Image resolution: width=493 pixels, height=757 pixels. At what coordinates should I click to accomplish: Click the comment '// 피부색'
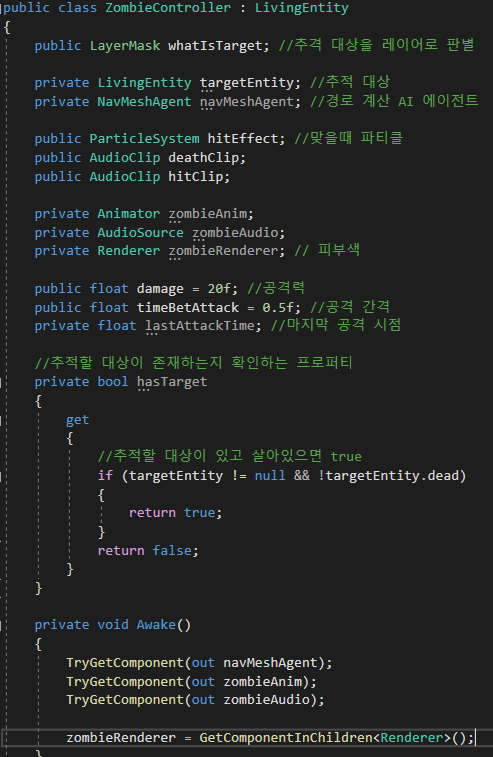pos(327,250)
